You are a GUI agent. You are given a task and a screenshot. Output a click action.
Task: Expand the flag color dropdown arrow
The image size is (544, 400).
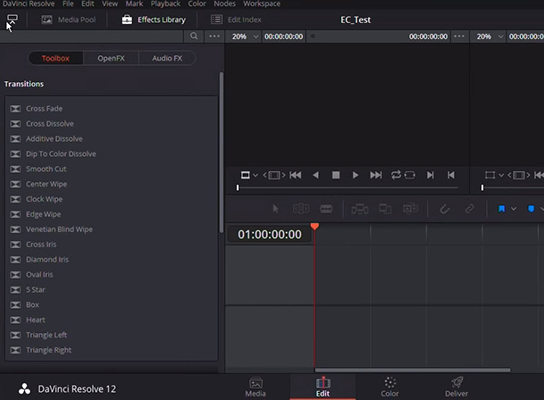pos(514,209)
